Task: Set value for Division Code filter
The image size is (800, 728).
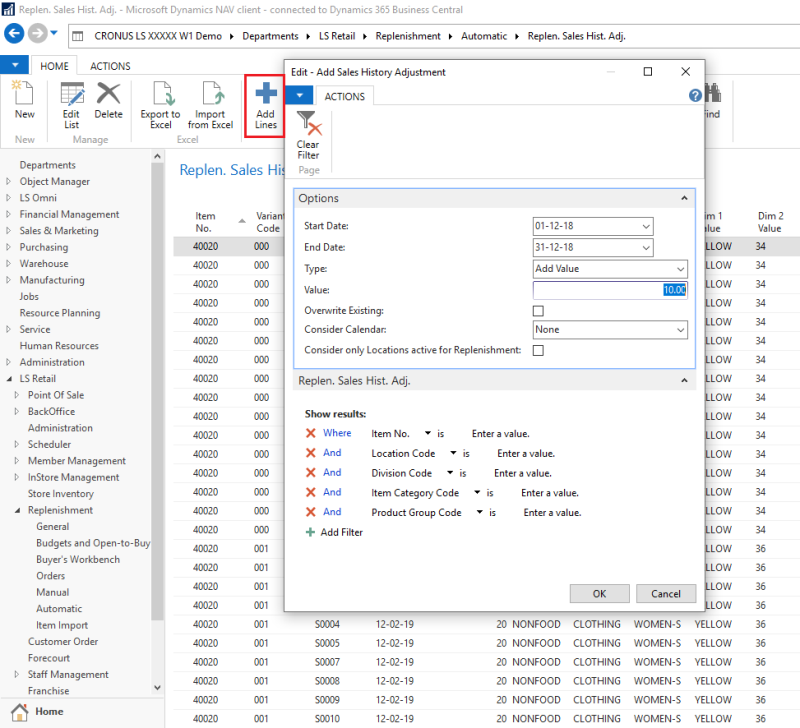Action: point(523,473)
